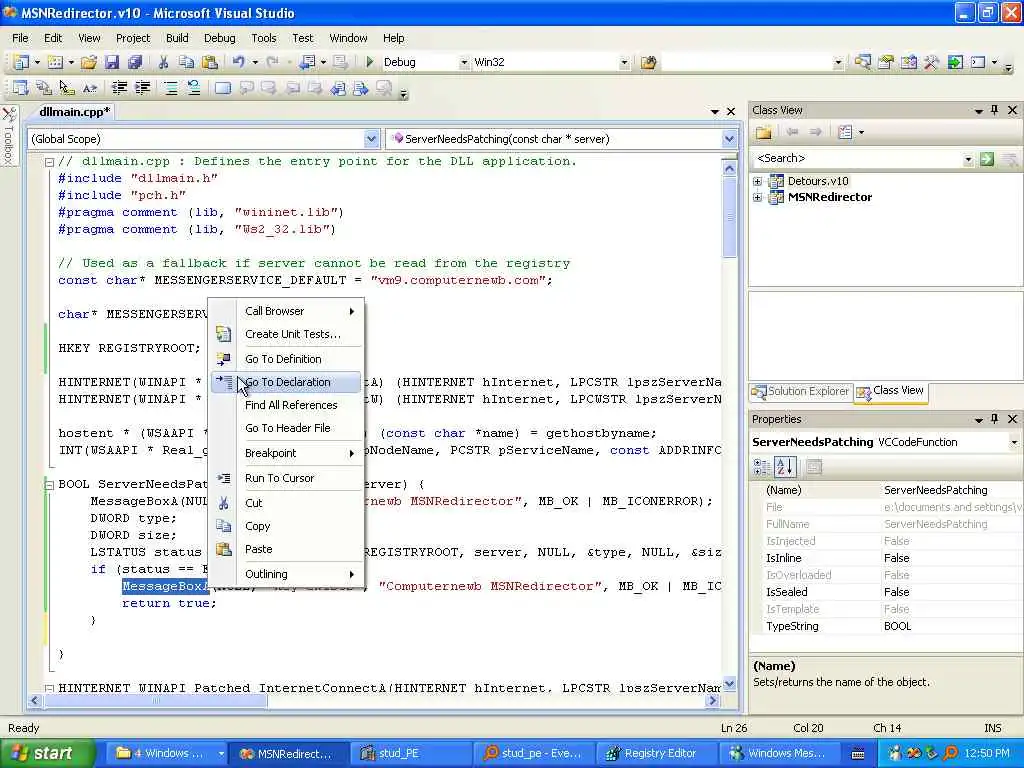The image size is (1024, 768).
Task: Open the Object Browser toolbar icon
Action: coord(908,62)
